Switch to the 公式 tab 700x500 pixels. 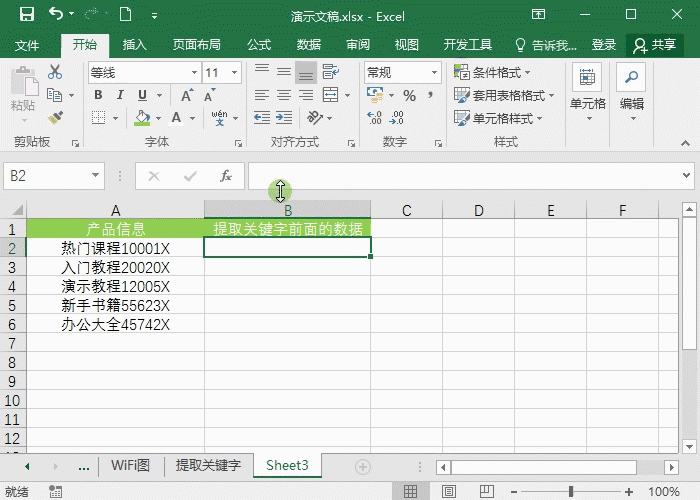click(x=259, y=45)
